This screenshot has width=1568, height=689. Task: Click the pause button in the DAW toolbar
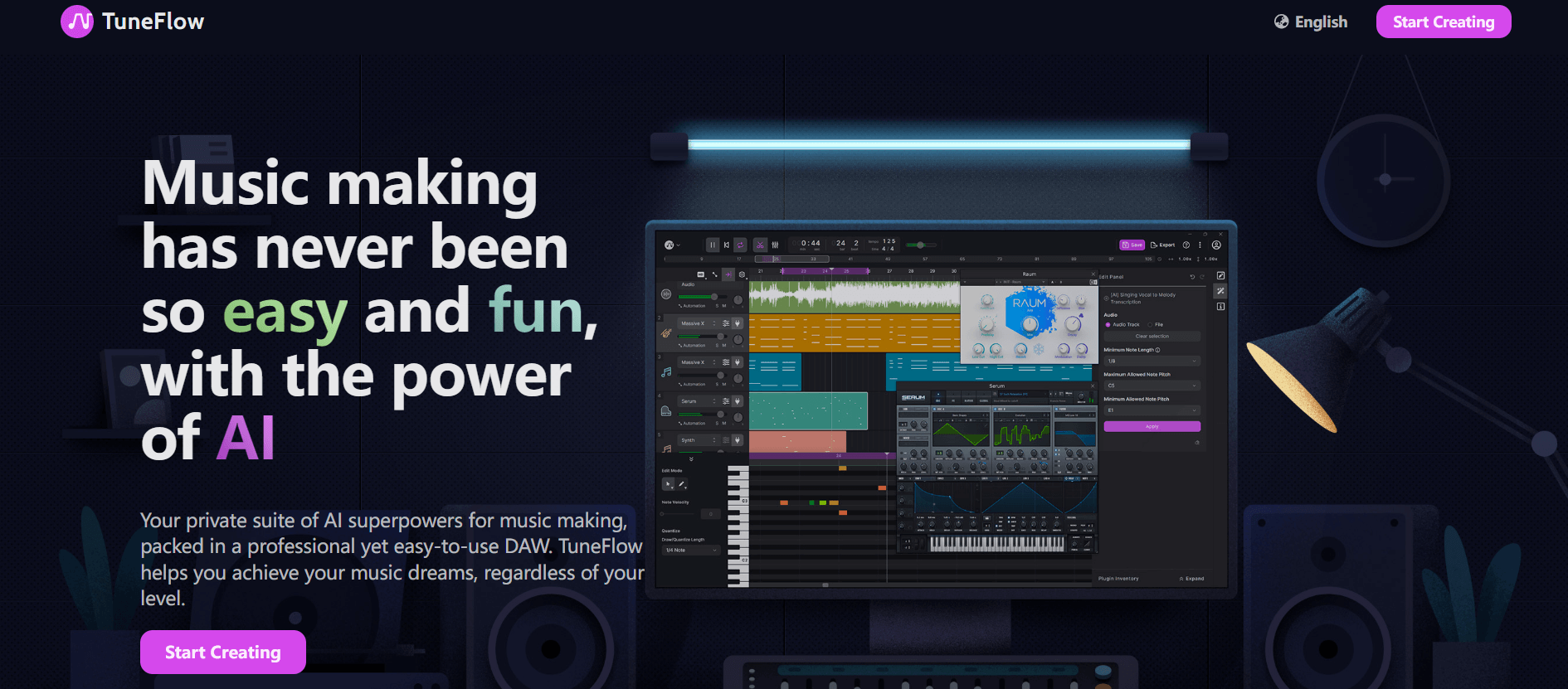click(x=713, y=245)
